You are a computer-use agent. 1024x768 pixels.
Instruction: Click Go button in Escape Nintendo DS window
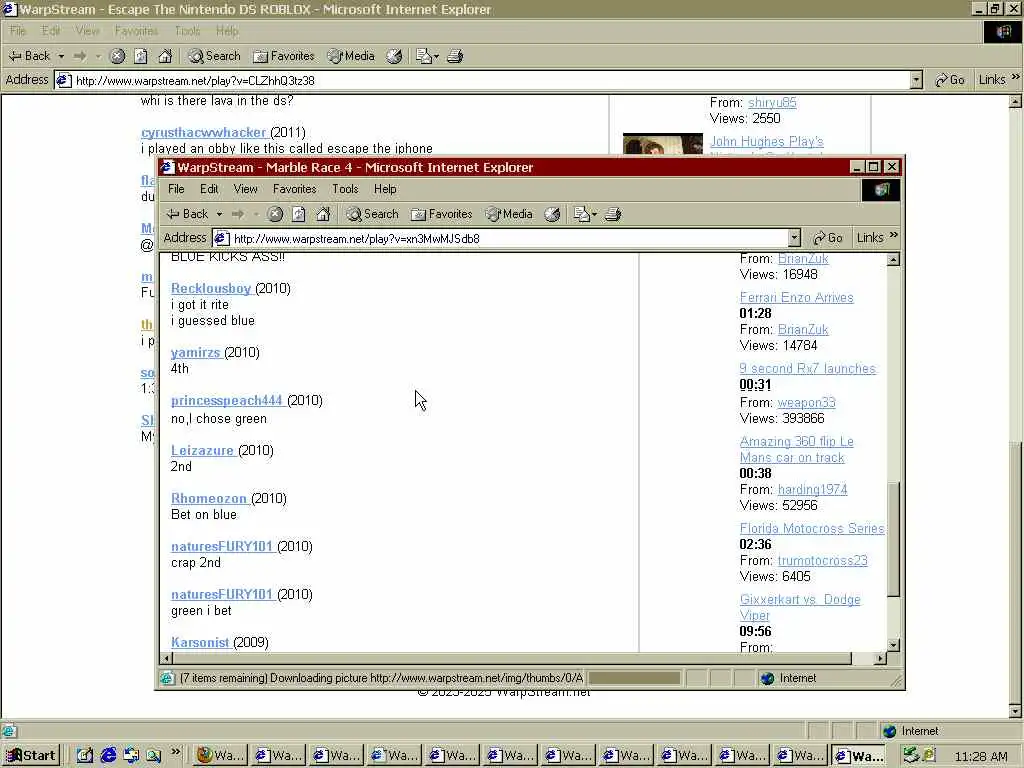pos(950,80)
